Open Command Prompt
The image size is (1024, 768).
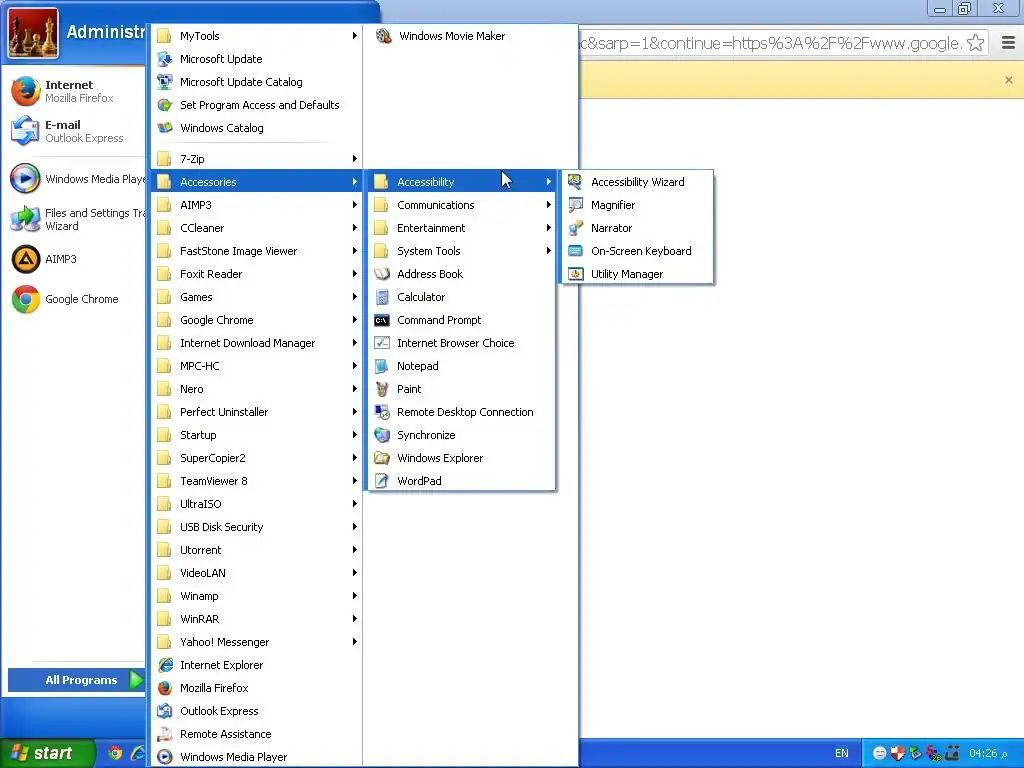click(x=462, y=320)
